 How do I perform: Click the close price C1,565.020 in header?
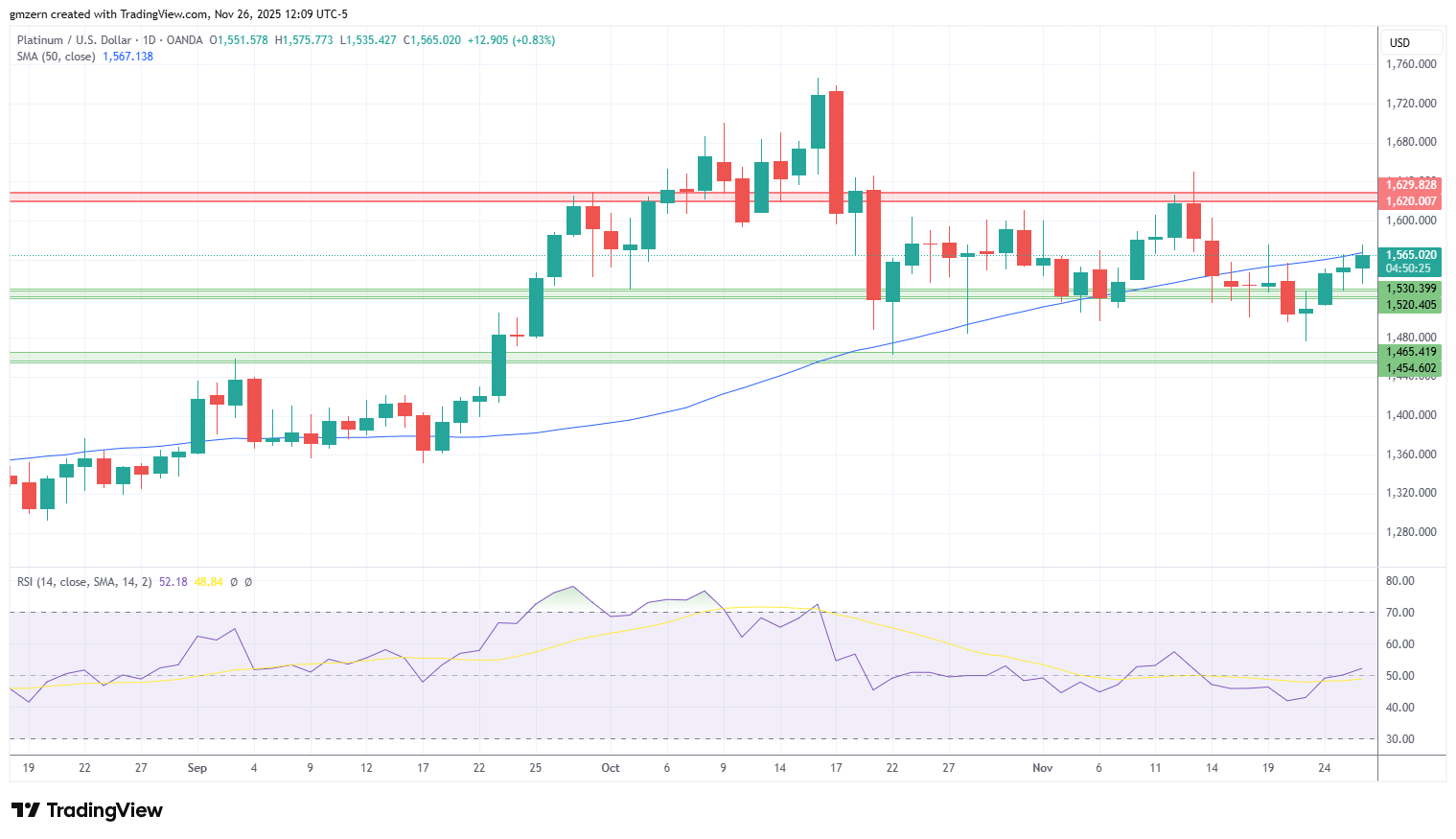pos(431,40)
